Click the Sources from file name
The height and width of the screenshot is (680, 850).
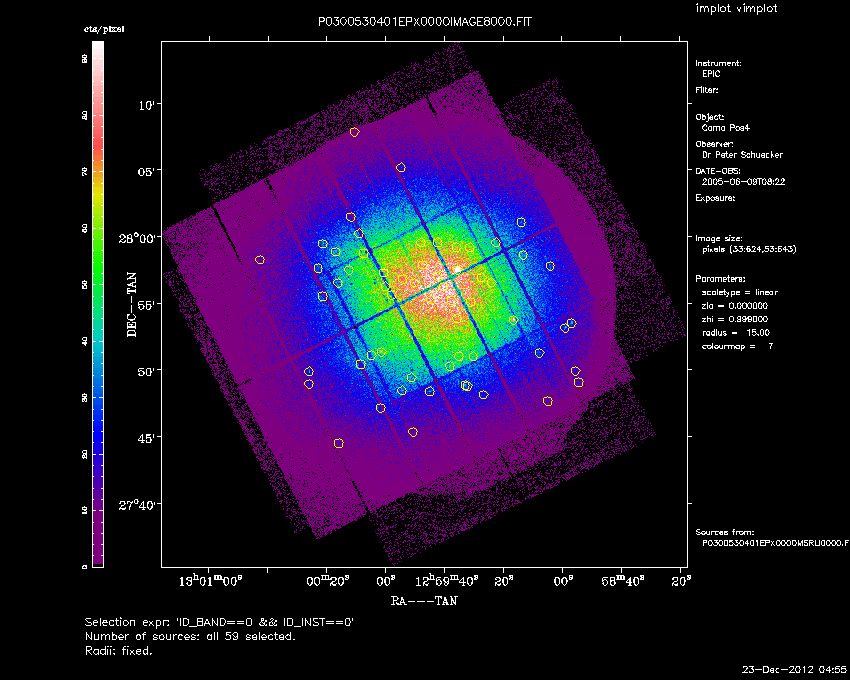[775, 543]
